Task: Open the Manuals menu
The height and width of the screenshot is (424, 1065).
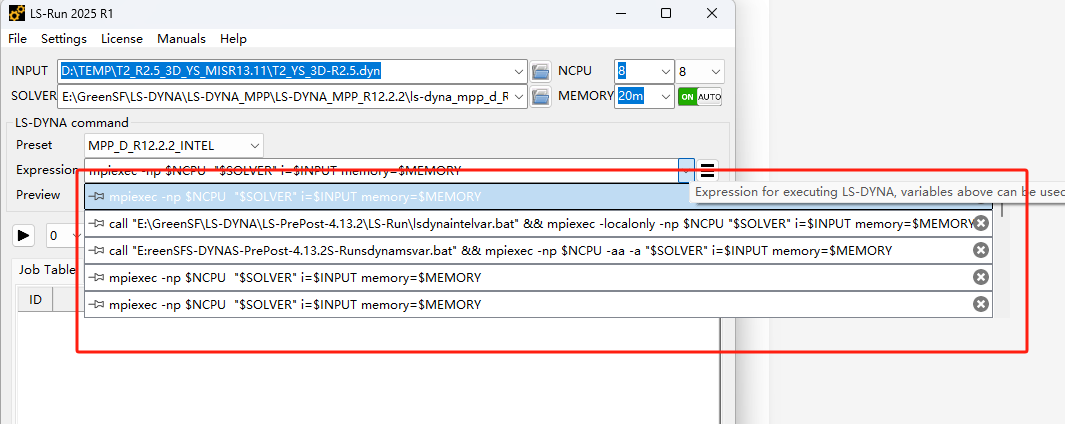Action: pyautogui.click(x=181, y=39)
